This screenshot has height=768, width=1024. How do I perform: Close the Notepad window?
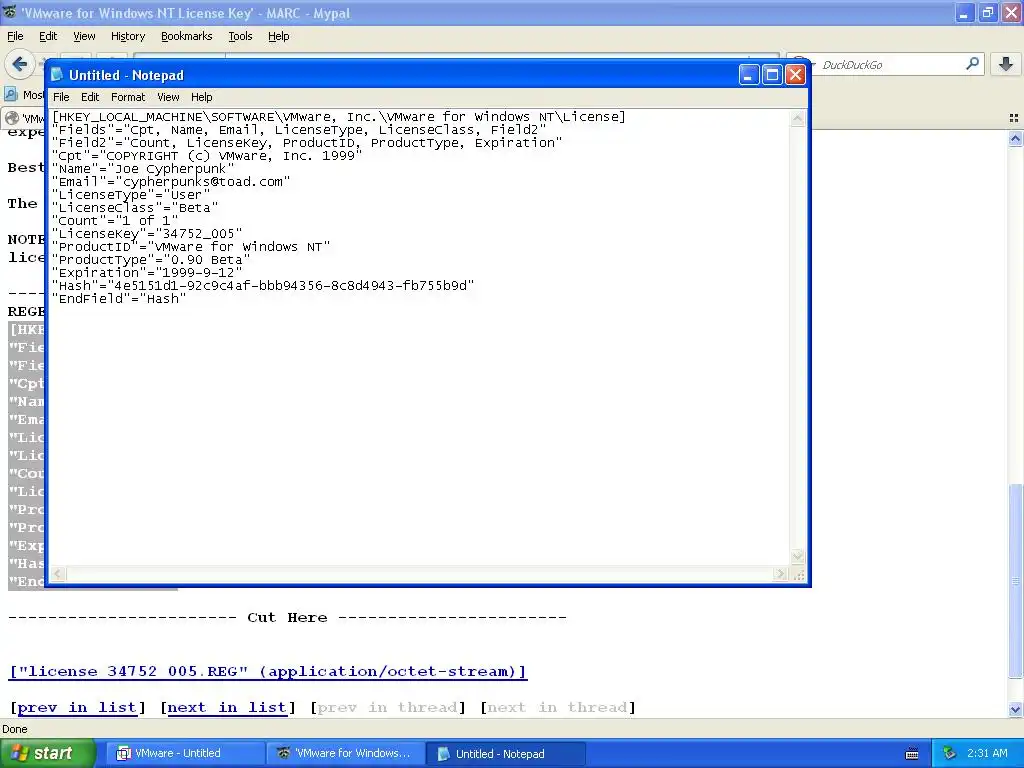(x=795, y=75)
